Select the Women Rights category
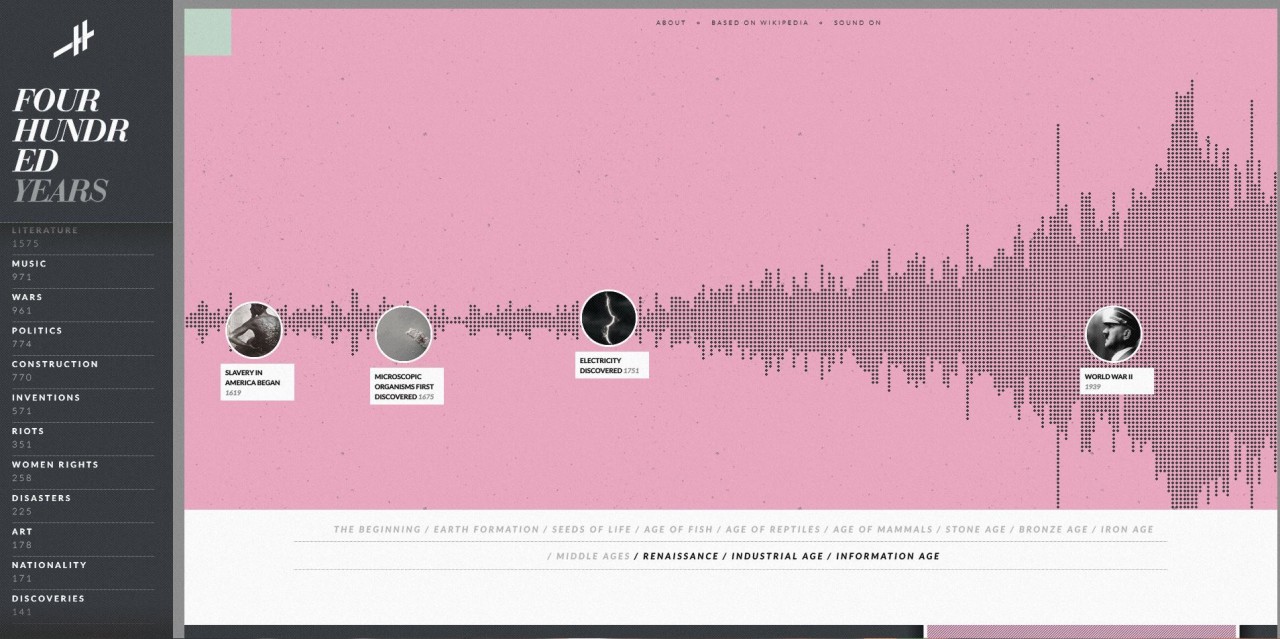This screenshot has width=1280, height=639. pos(55,465)
